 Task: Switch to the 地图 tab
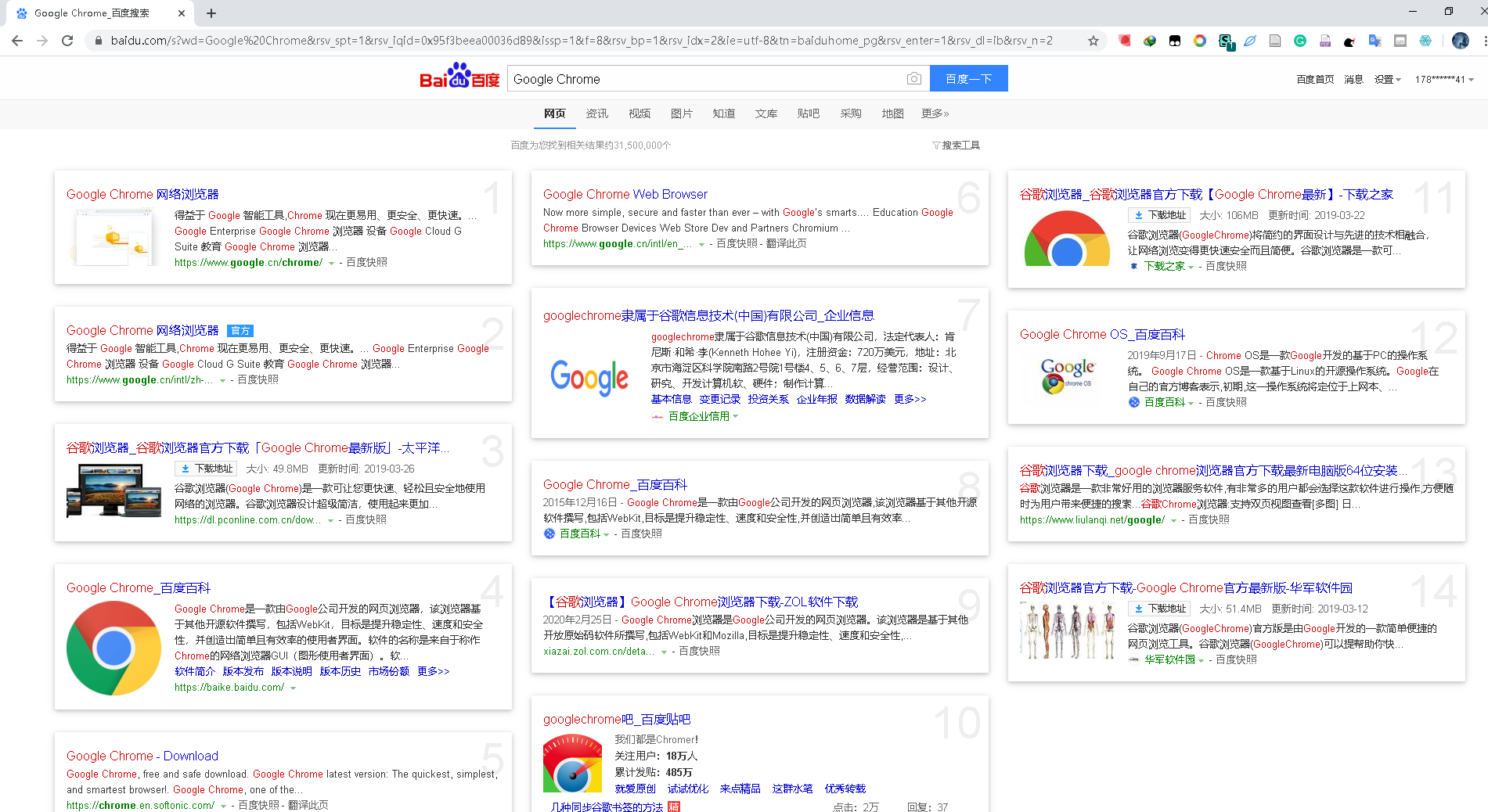click(x=892, y=113)
